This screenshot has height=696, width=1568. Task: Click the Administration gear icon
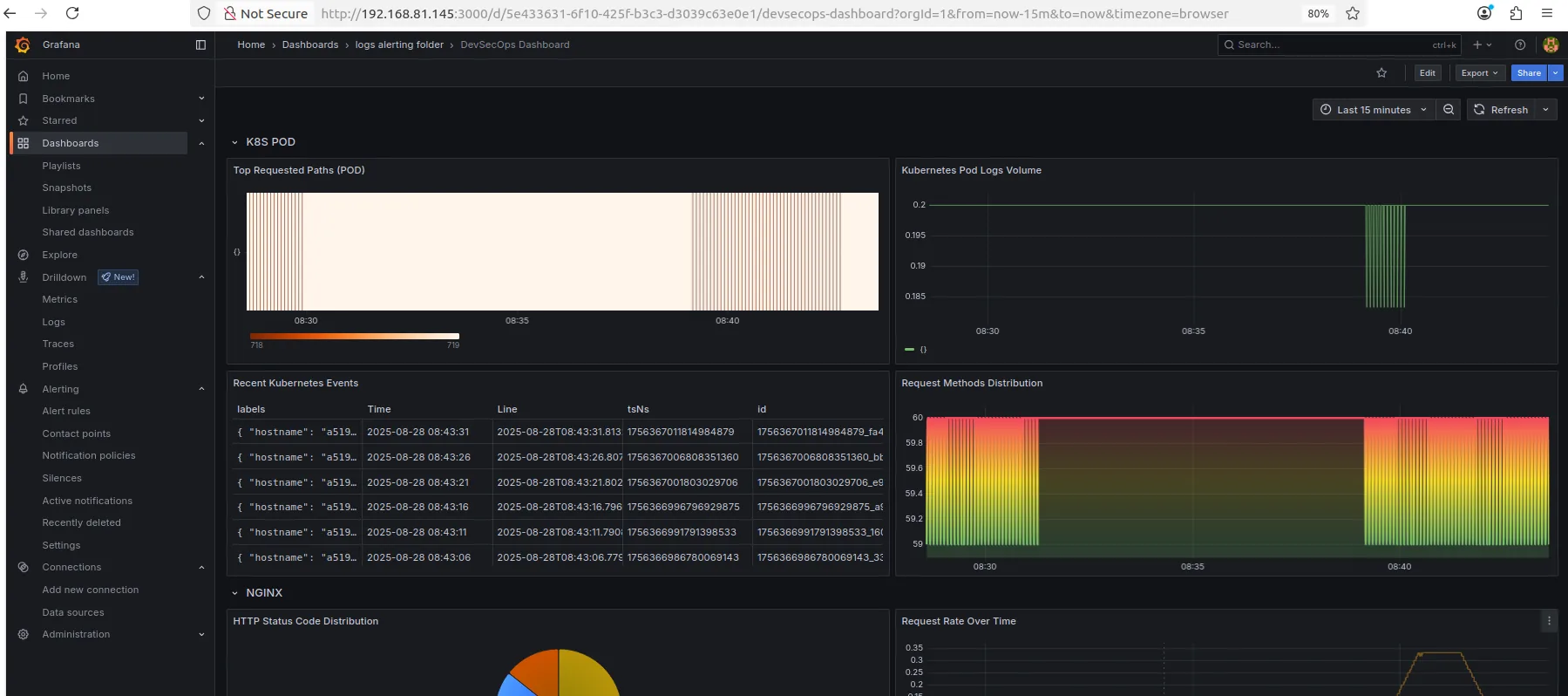click(x=24, y=634)
